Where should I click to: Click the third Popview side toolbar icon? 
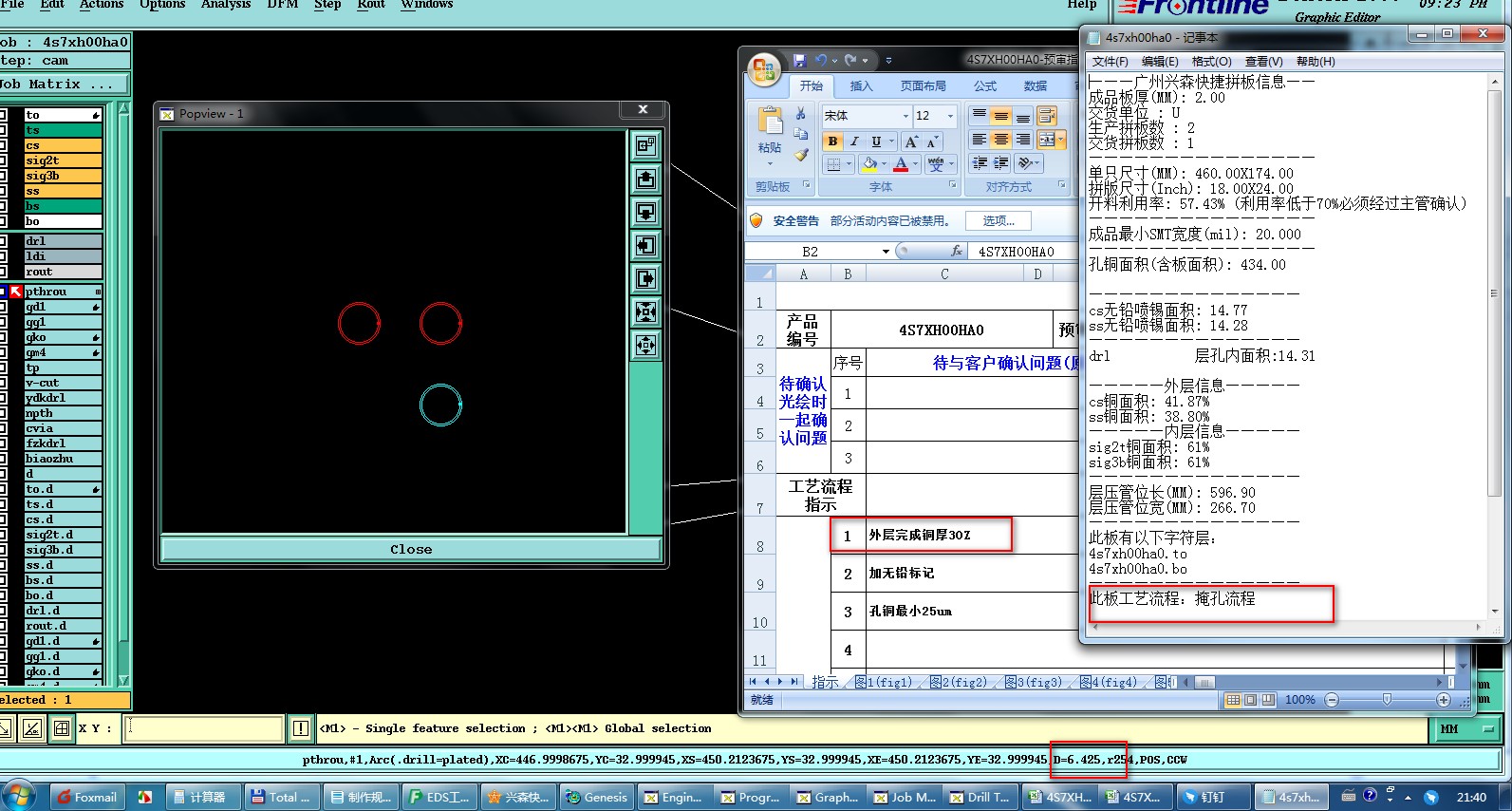pos(645,212)
